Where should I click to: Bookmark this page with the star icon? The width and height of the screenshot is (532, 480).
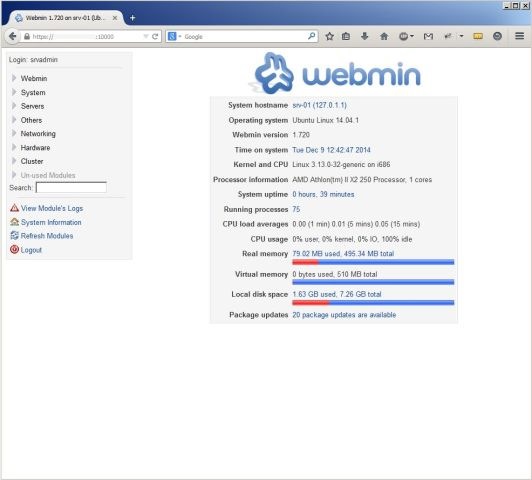(x=329, y=36)
